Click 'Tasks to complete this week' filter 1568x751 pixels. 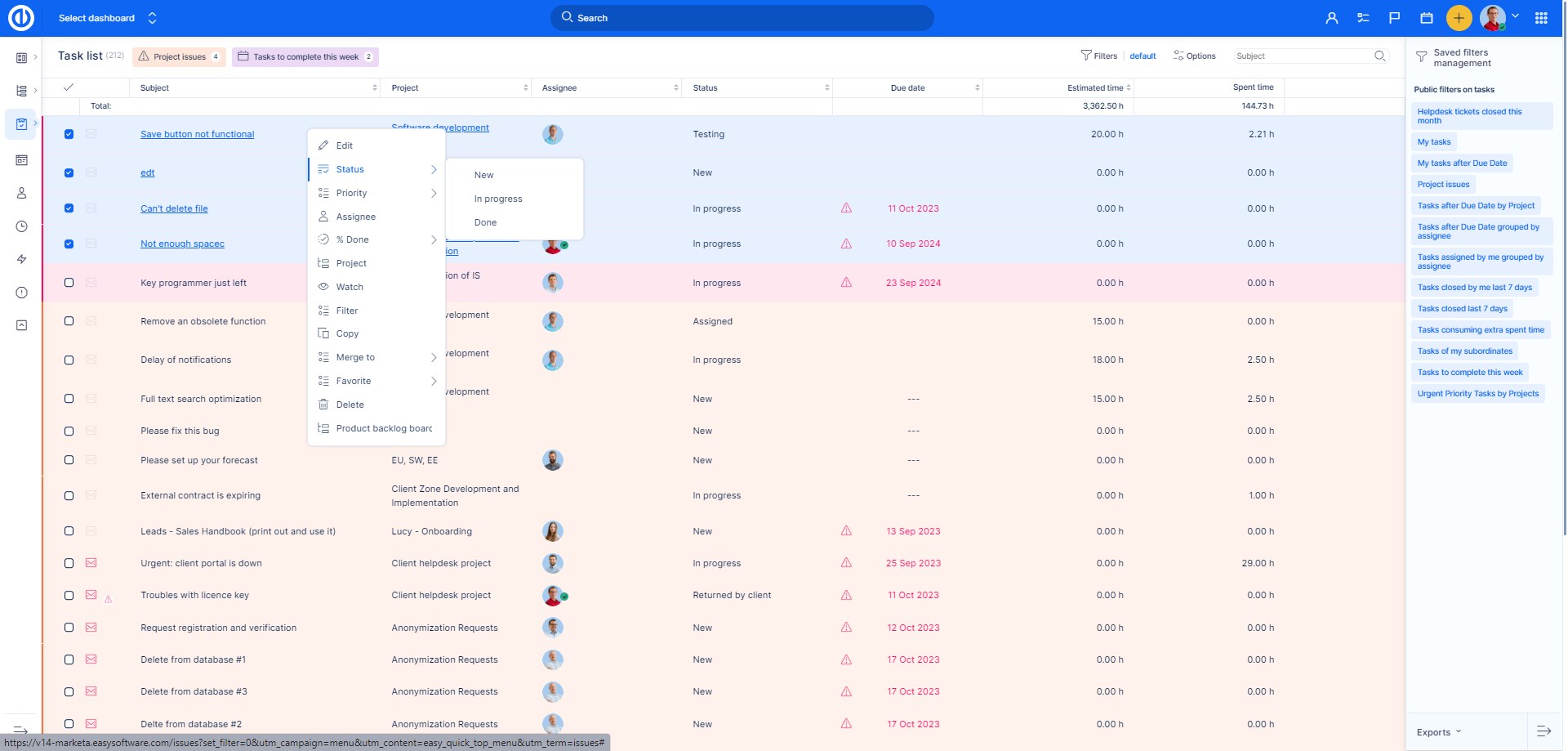[305, 57]
